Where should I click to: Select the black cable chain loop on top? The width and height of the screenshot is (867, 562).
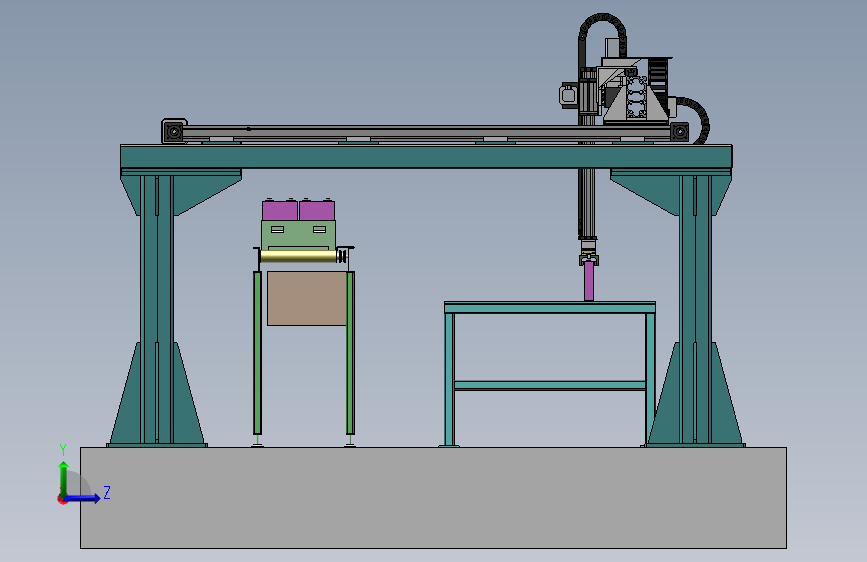click(x=602, y=34)
